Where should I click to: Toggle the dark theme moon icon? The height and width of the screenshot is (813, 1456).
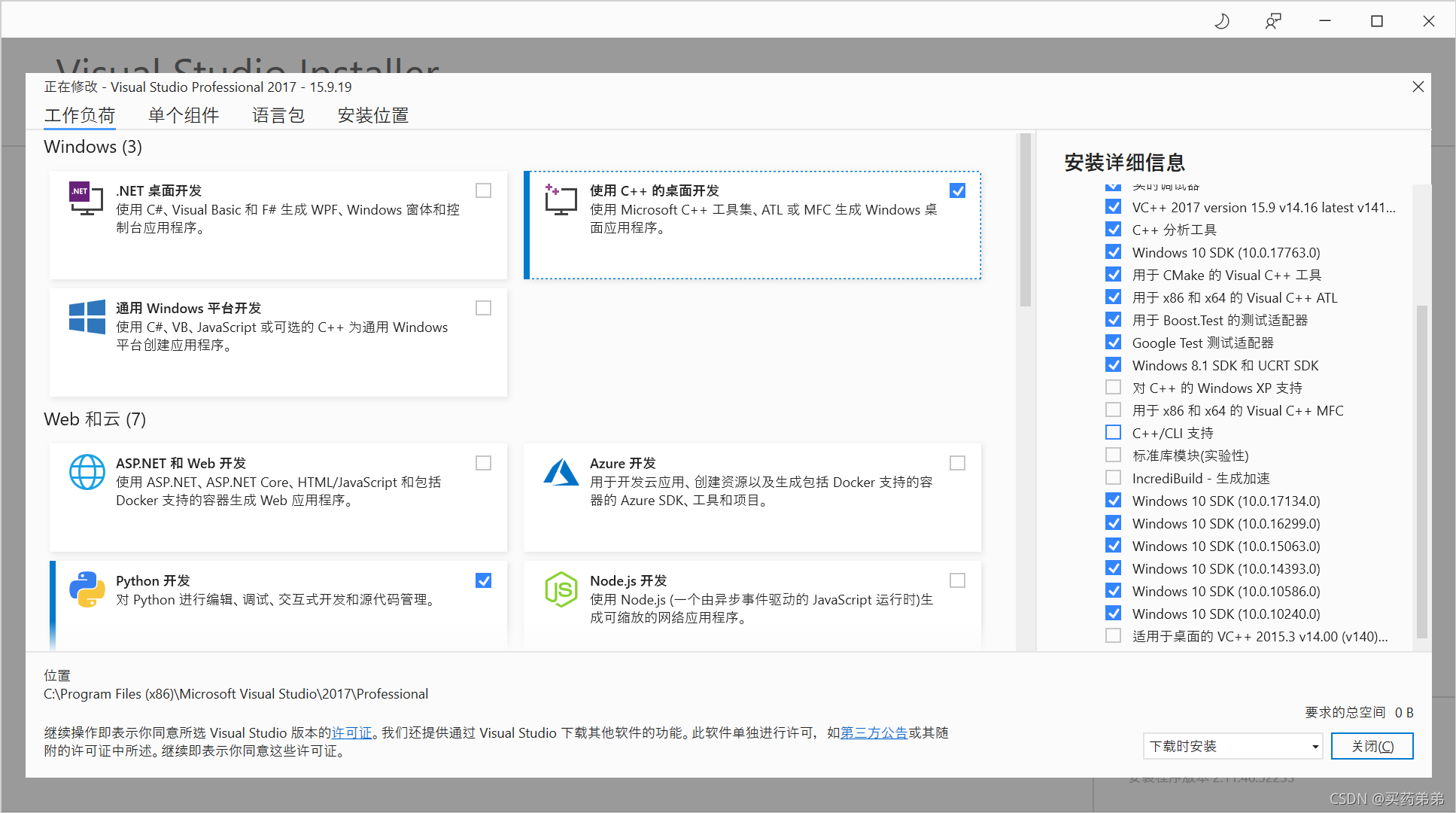[x=1222, y=21]
